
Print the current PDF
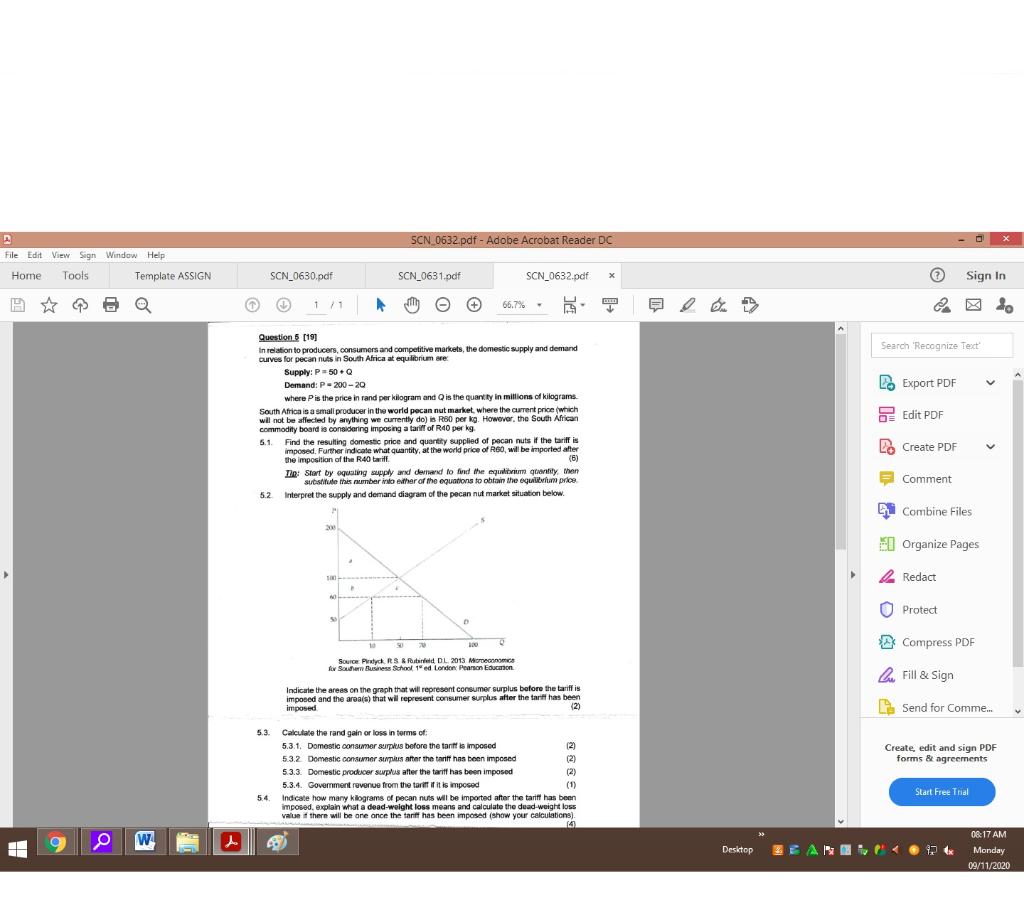tap(111, 305)
